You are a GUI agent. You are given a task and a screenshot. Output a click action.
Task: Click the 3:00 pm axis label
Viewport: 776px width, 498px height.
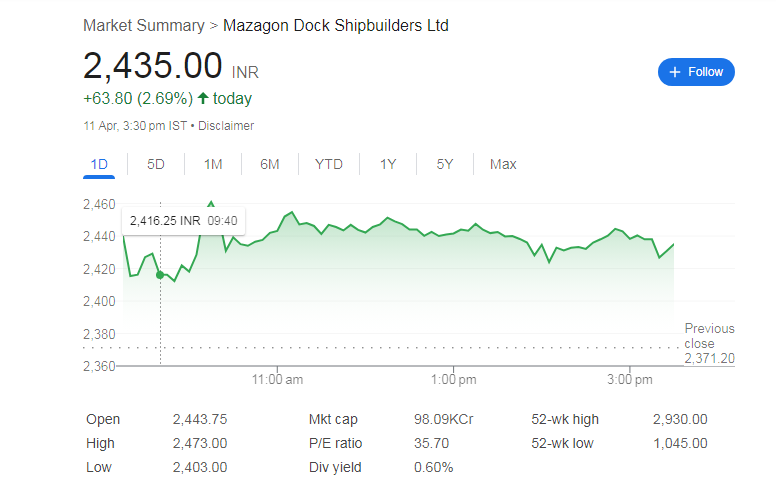click(x=631, y=380)
